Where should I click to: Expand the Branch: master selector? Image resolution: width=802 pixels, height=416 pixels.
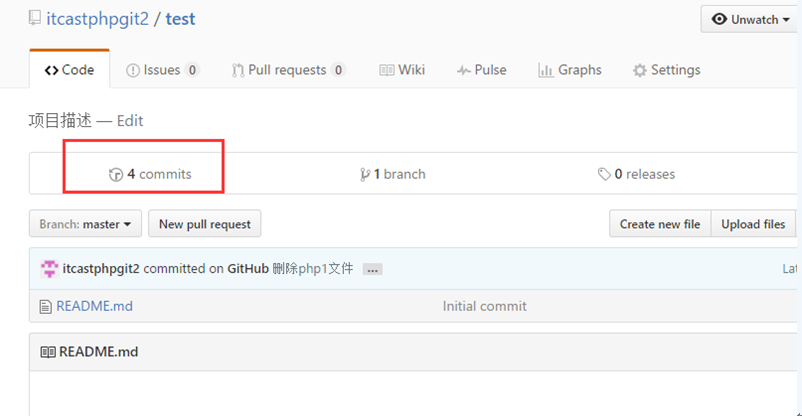[85, 224]
